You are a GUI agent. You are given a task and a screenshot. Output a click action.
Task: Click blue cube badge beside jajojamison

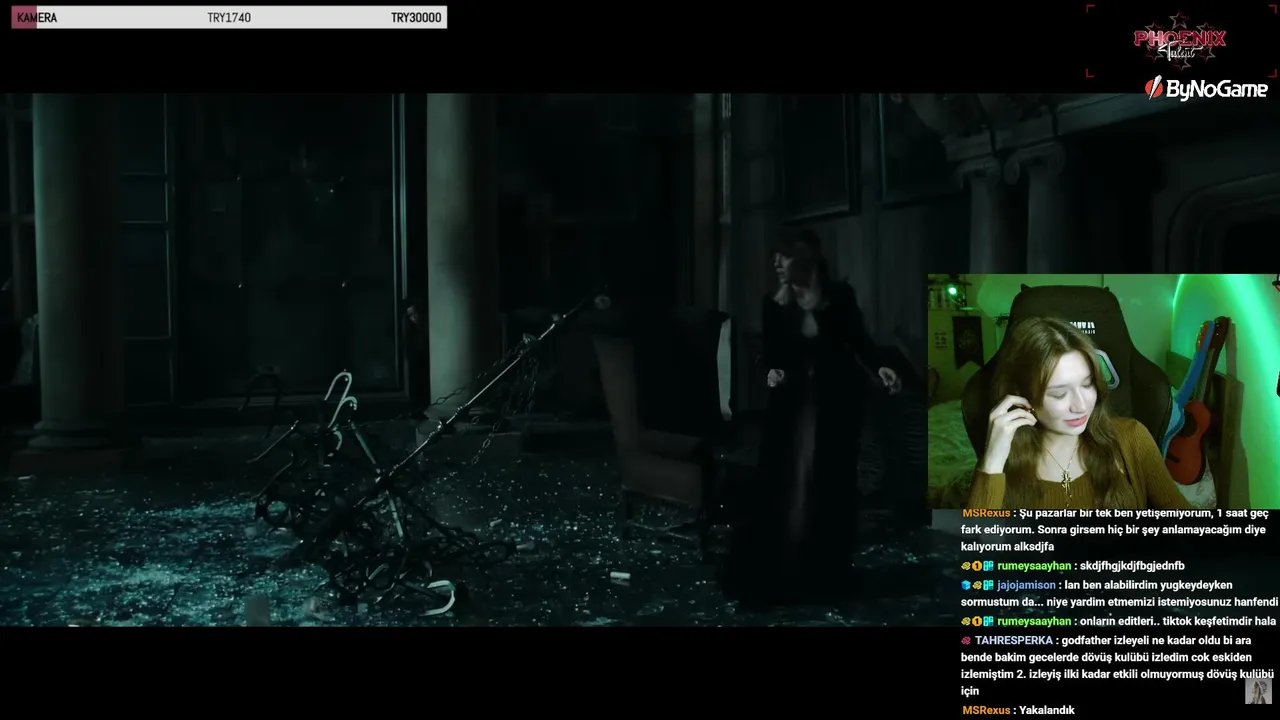pos(966,585)
